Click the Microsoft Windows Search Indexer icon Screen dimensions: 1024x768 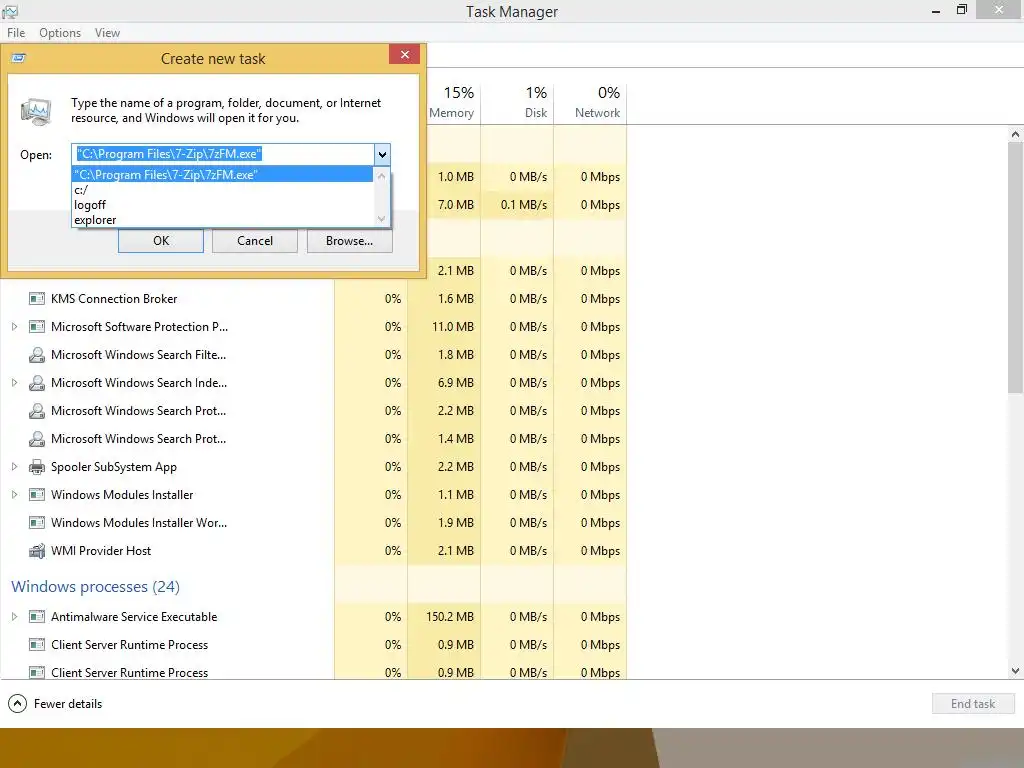(37, 383)
